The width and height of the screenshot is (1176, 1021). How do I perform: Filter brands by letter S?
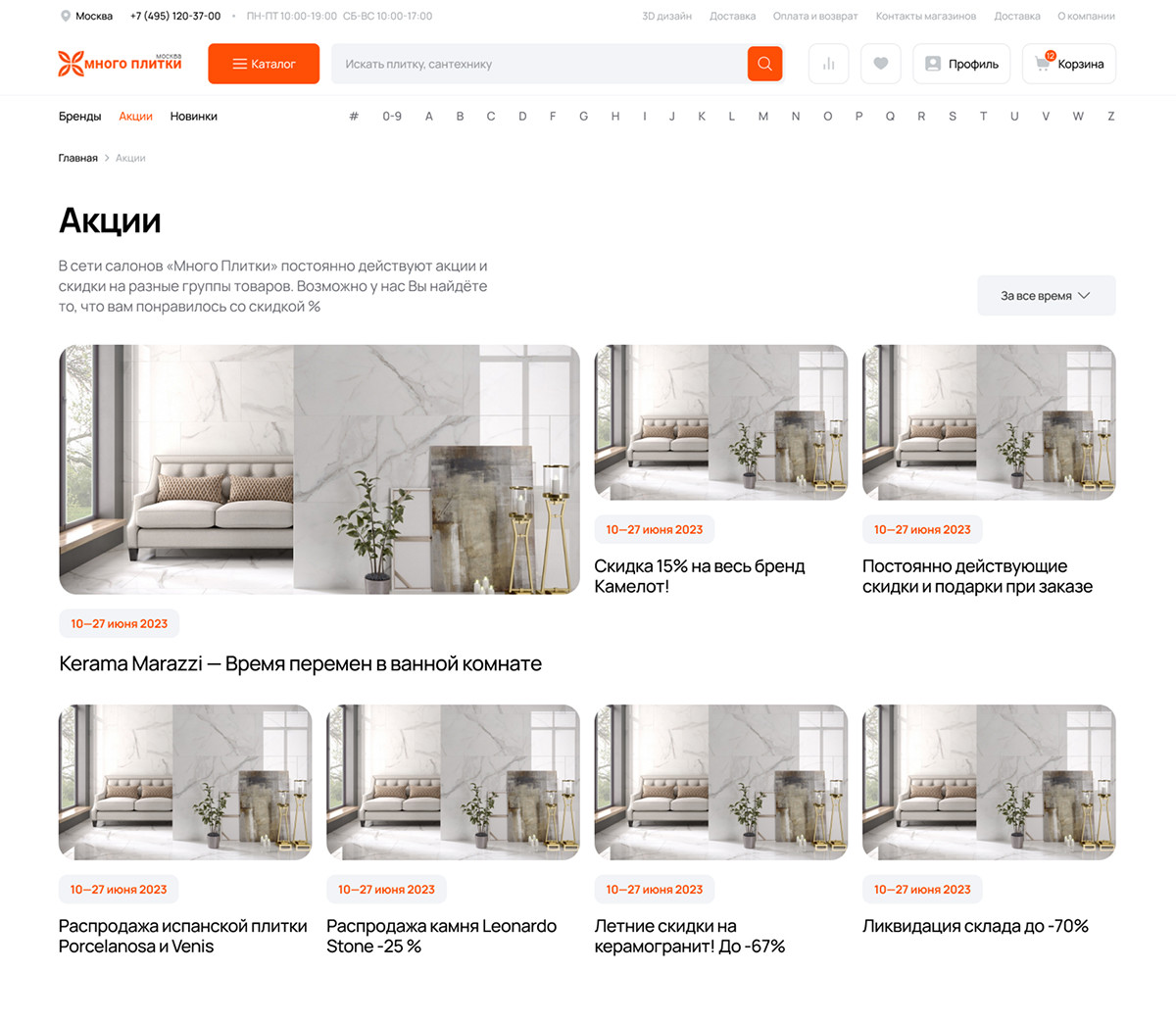[952, 117]
